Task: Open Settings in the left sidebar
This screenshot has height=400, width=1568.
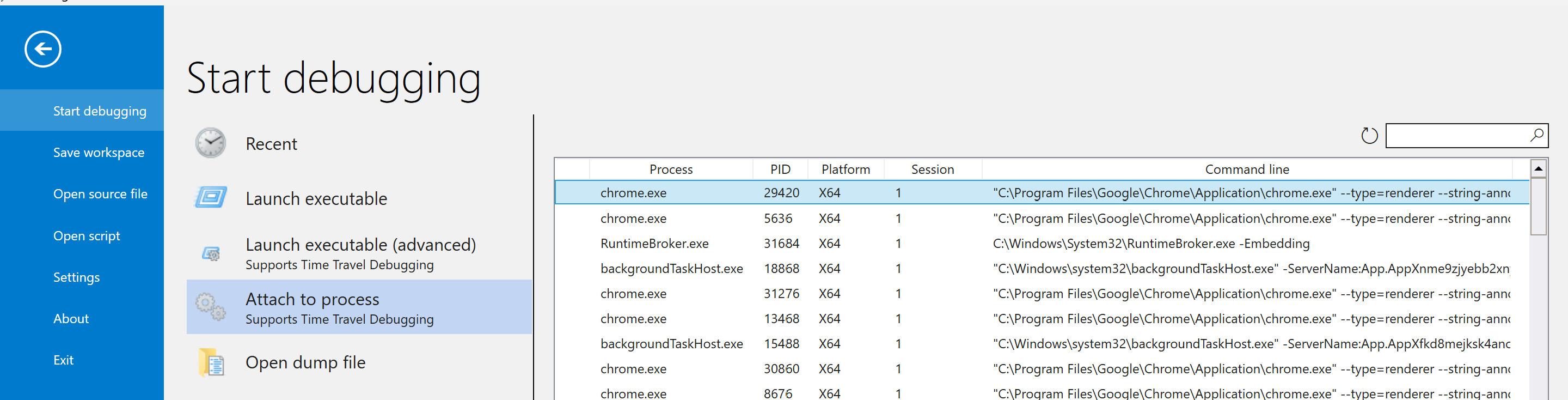Action: coord(76,277)
